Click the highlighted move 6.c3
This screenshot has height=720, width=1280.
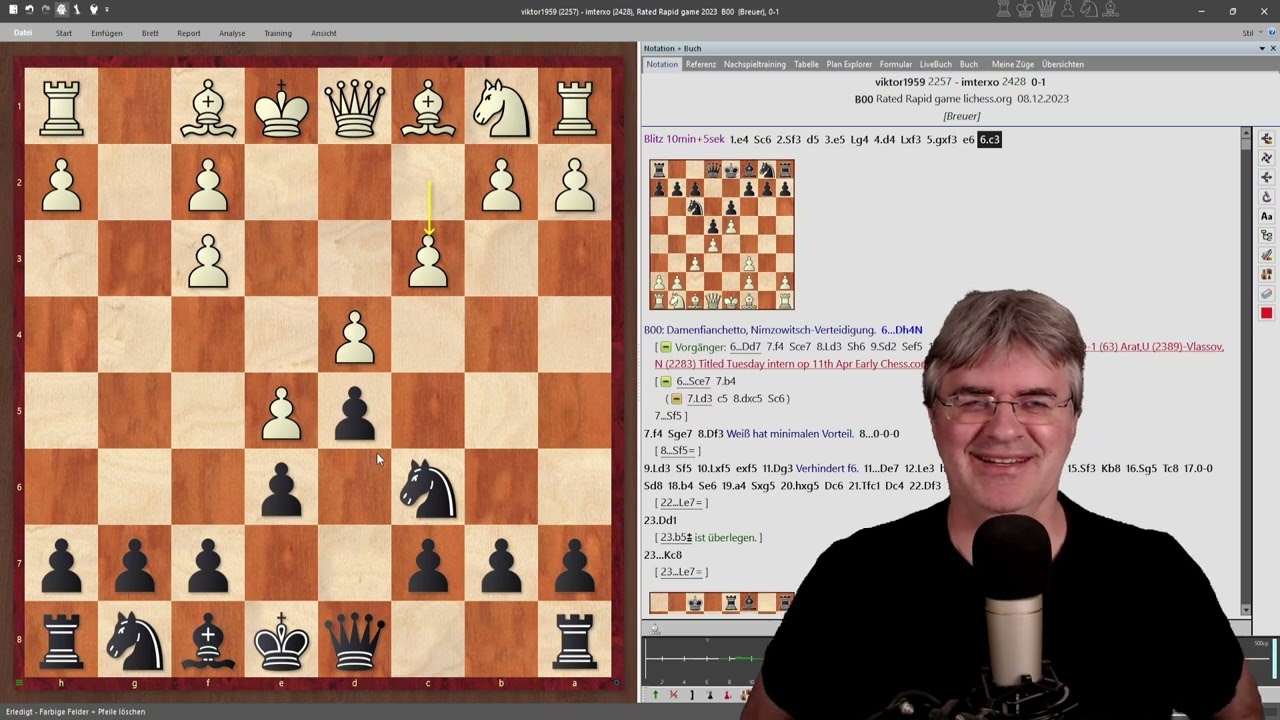989,140
